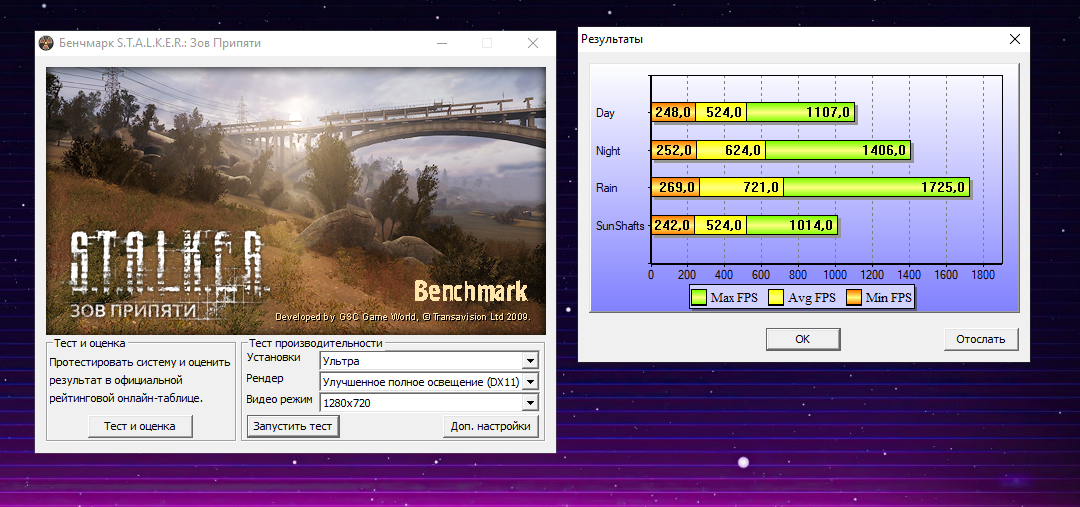Click the Day row label in chart
Image resolution: width=1080 pixels, height=507 pixels.
pyautogui.click(x=605, y=113)
